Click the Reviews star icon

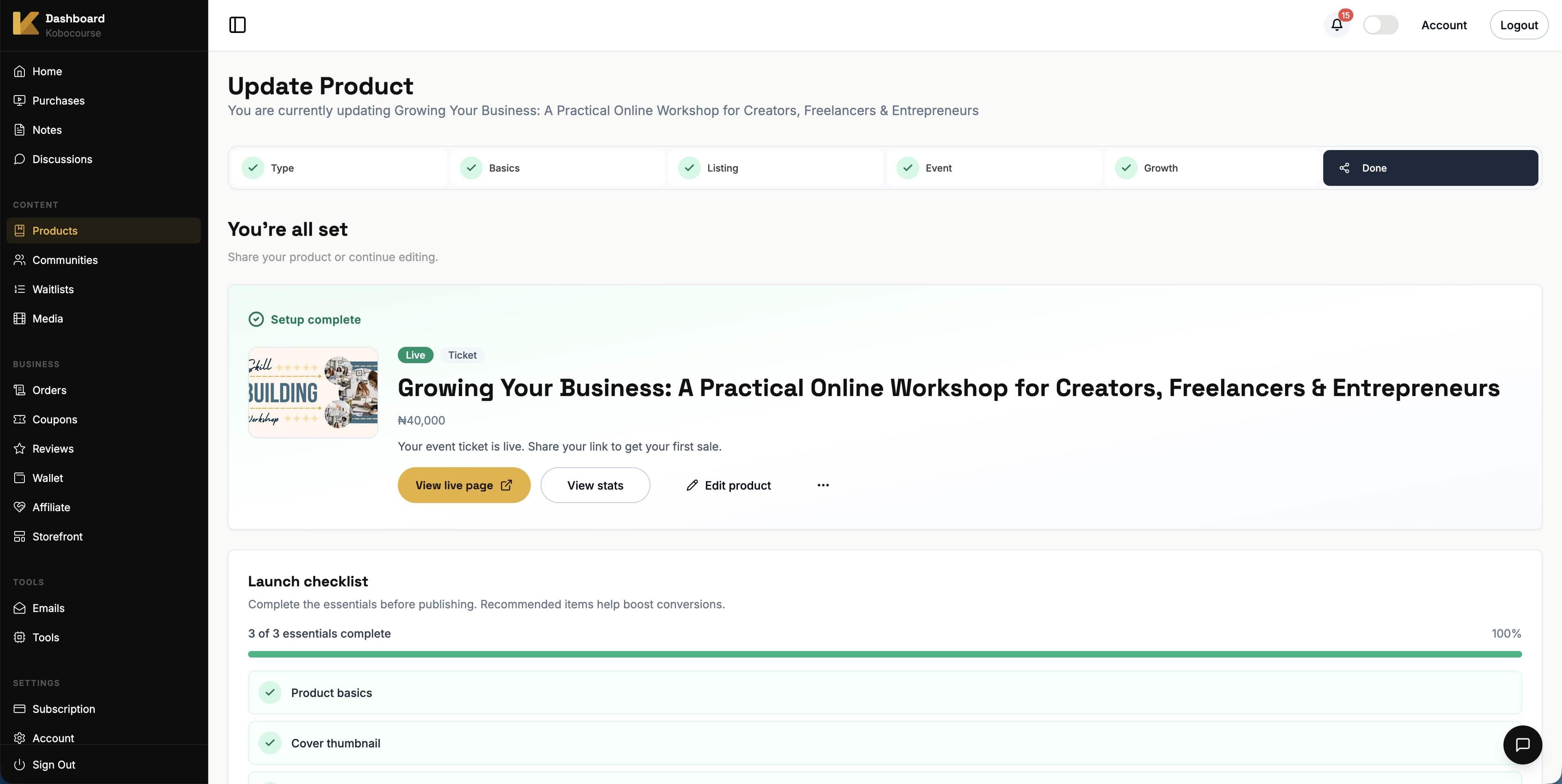coord(20,449)
